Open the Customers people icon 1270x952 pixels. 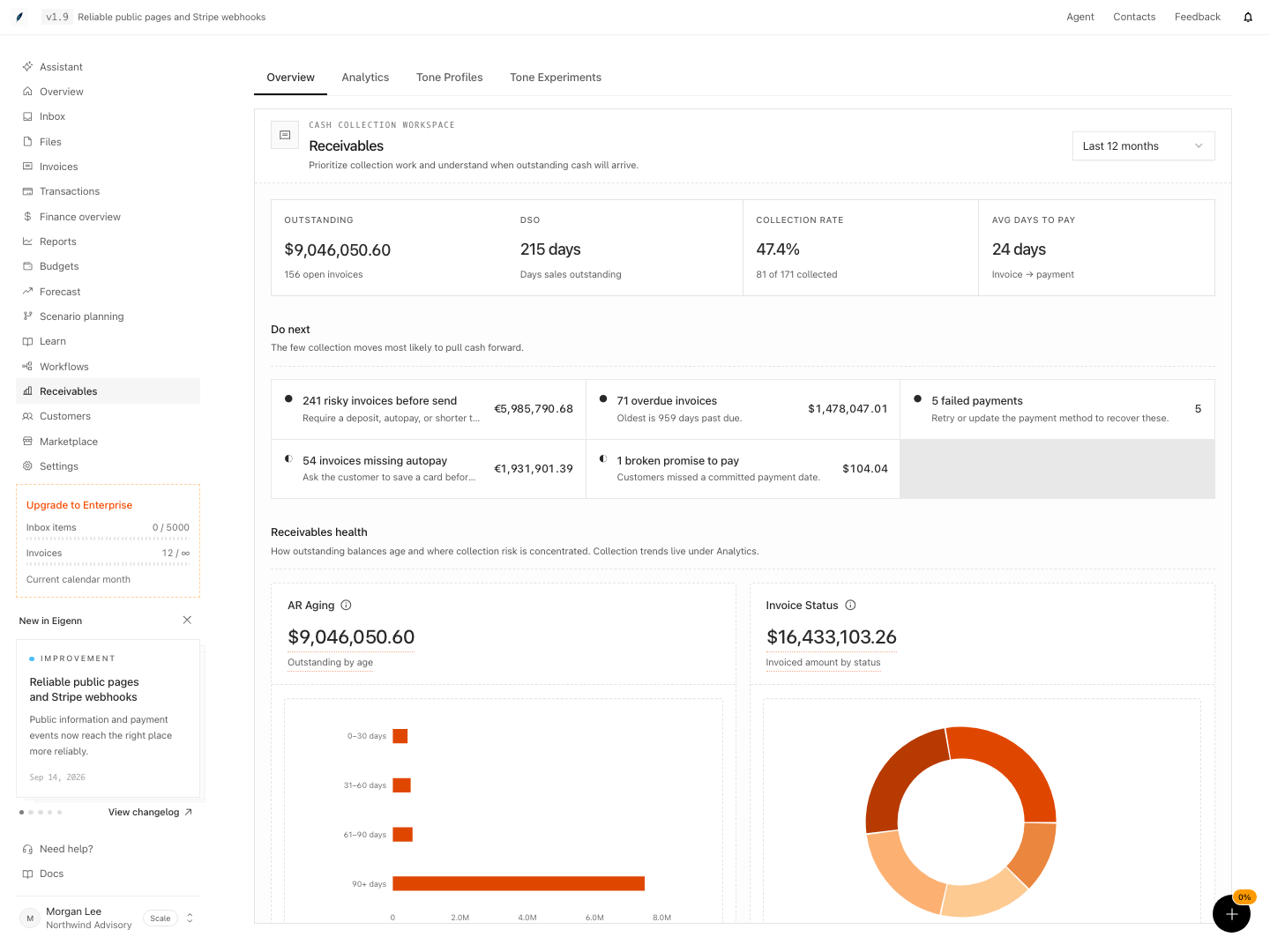[x=27, y=416]
